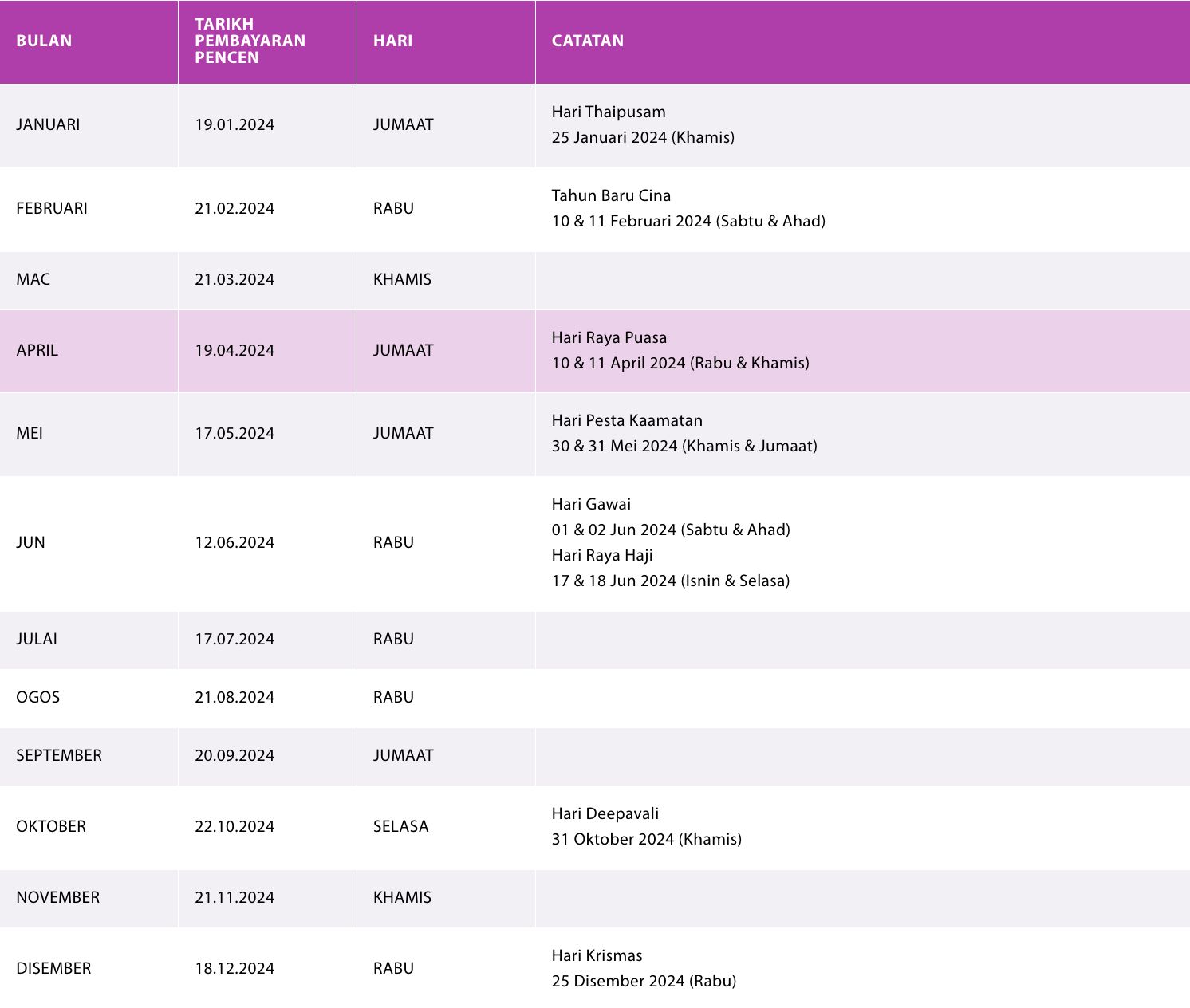The image size is (1190, 1008).
Task: Select the HARI column header
Action: tap(392, 41)
